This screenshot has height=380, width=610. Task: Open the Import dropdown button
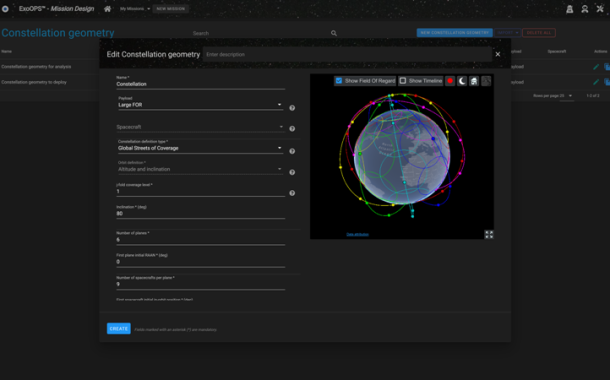coord(507,33)
